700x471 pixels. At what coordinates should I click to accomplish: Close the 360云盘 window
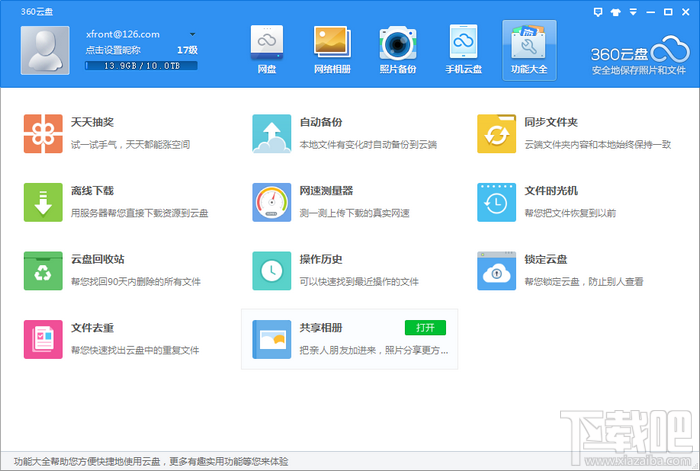click(x=686, y=12)
